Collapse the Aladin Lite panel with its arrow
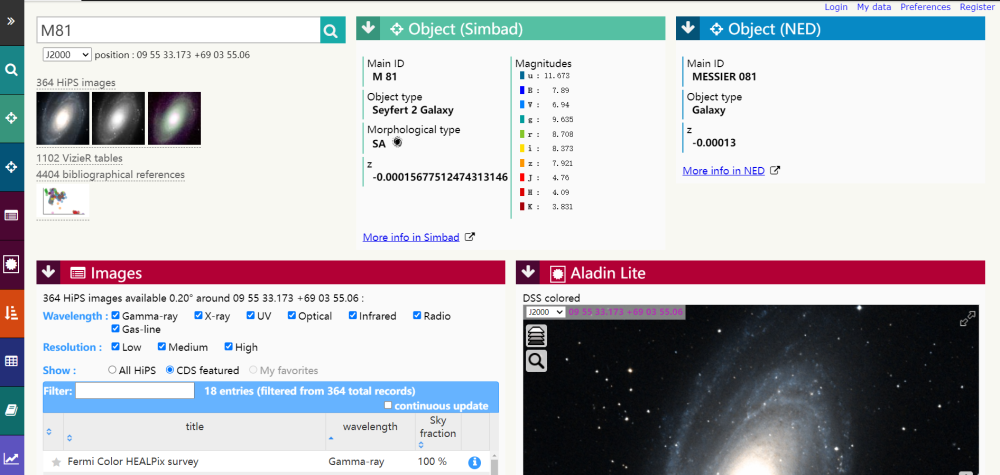 pyautogui.click(x=527, y=272)
